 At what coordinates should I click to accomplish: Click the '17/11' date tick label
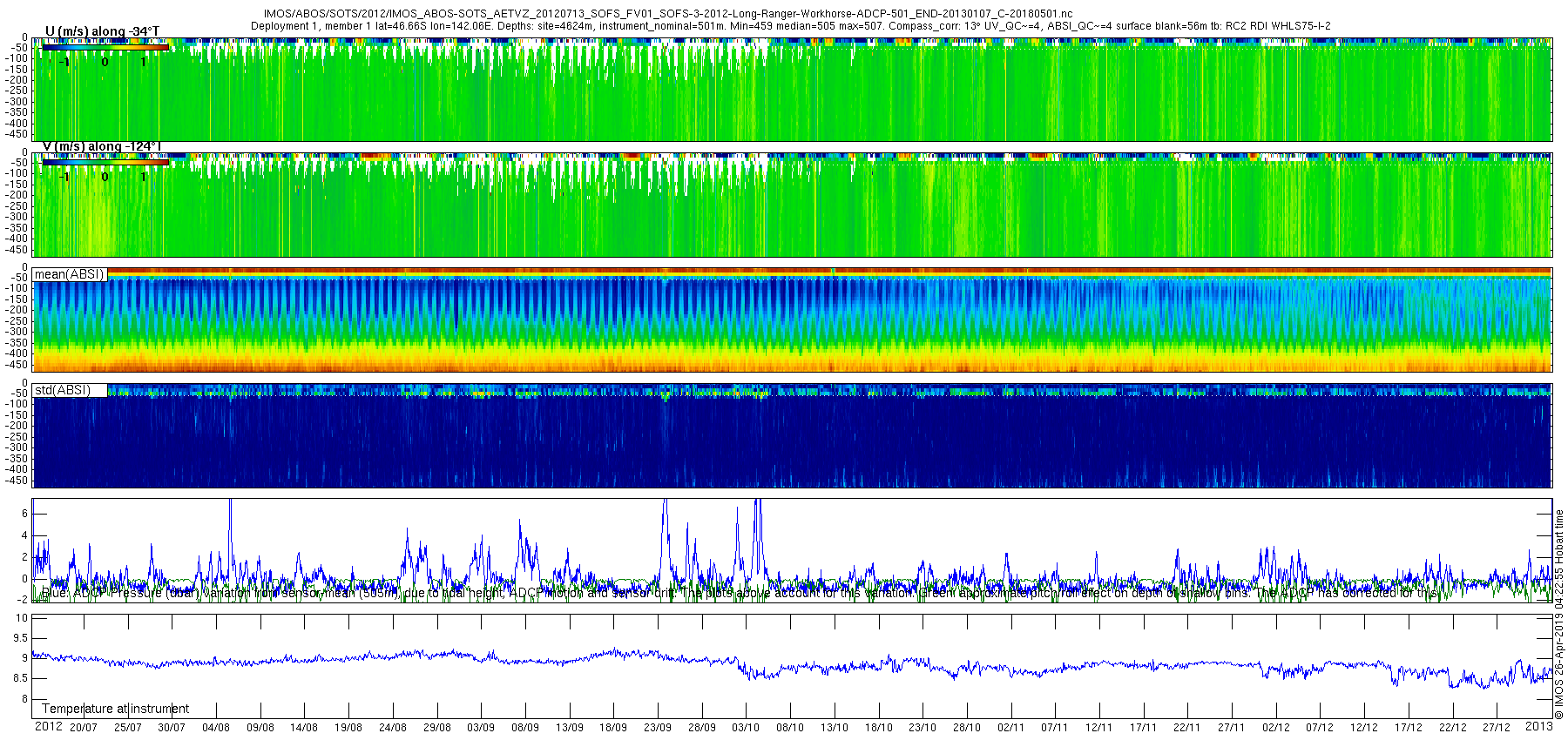(1144, 728)
